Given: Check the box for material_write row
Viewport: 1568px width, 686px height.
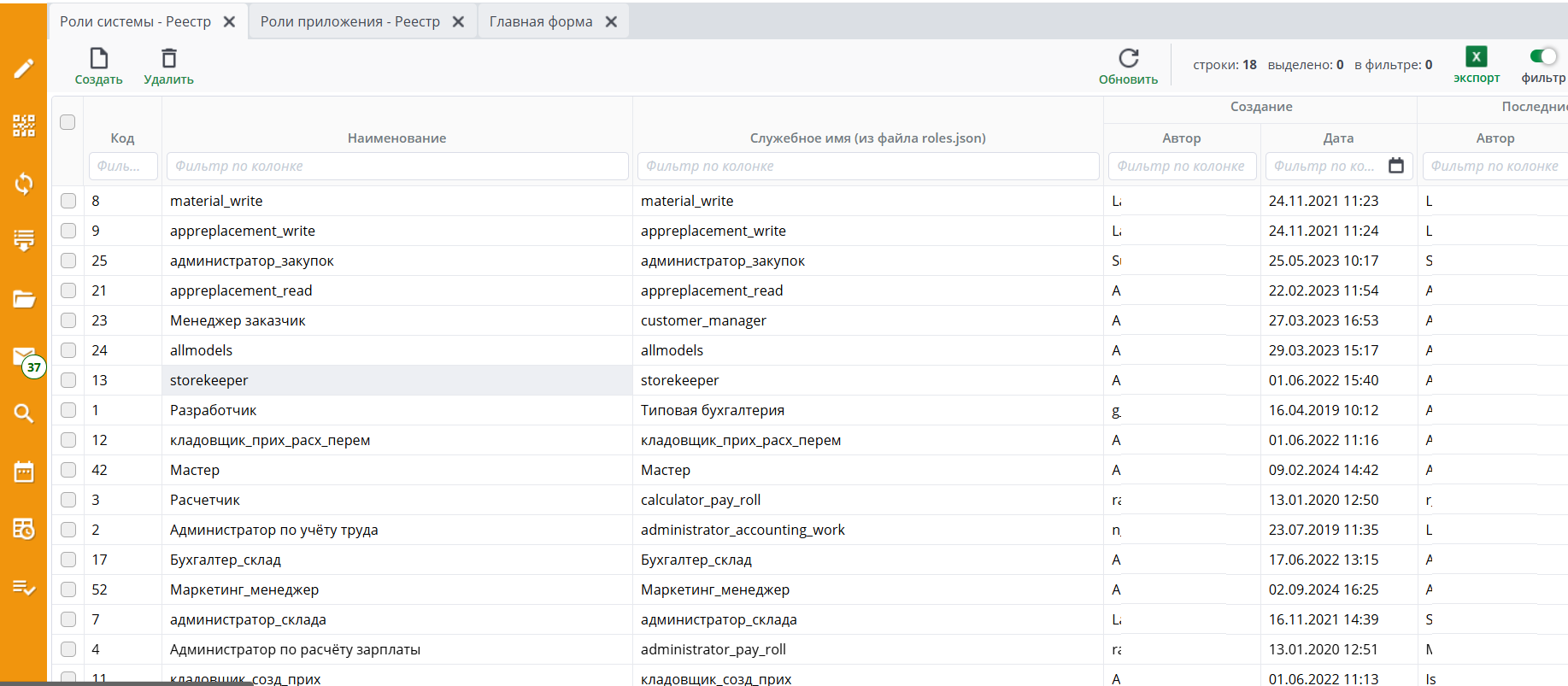Looking at the screenshot, I should (68, 201).
